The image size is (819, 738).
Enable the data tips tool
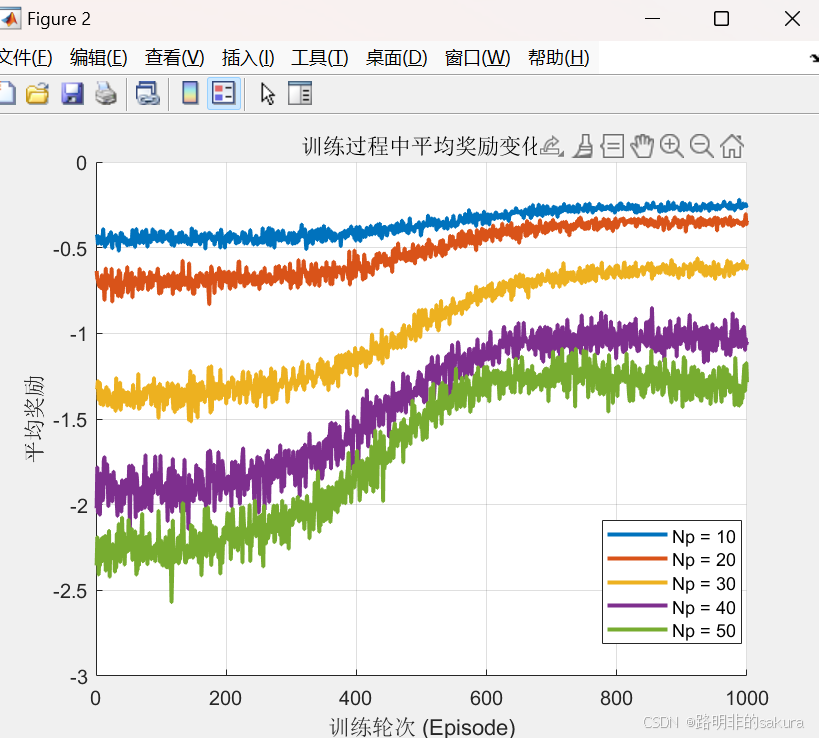pyautogui.click(x=612, y=146)
